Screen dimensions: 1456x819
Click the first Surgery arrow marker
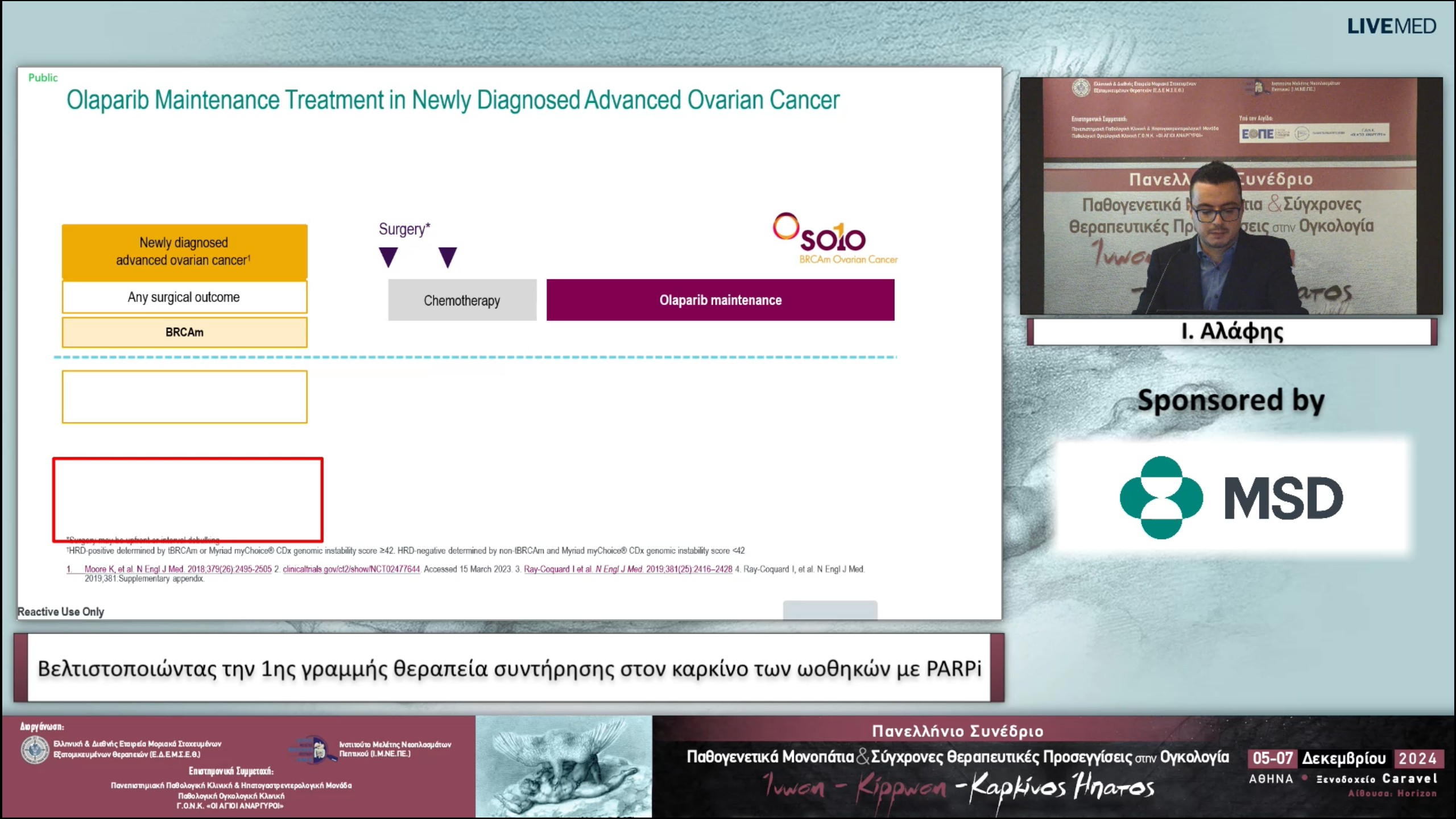pos(388,257)
